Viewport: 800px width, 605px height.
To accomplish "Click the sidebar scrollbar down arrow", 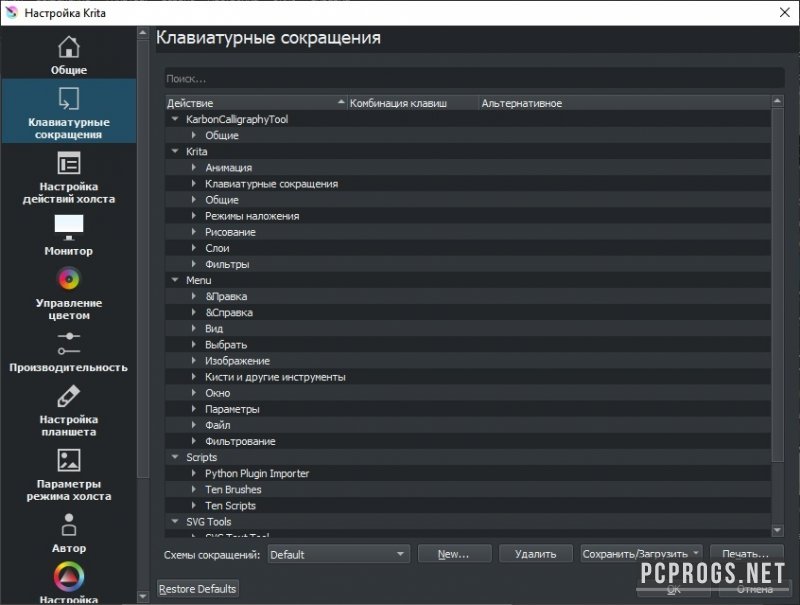I will tap(143, 596).
